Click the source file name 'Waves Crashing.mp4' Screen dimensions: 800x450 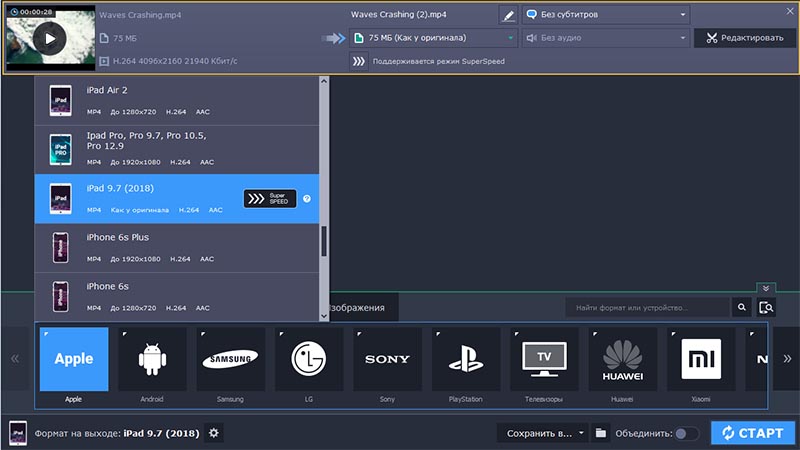click(140, 15)
